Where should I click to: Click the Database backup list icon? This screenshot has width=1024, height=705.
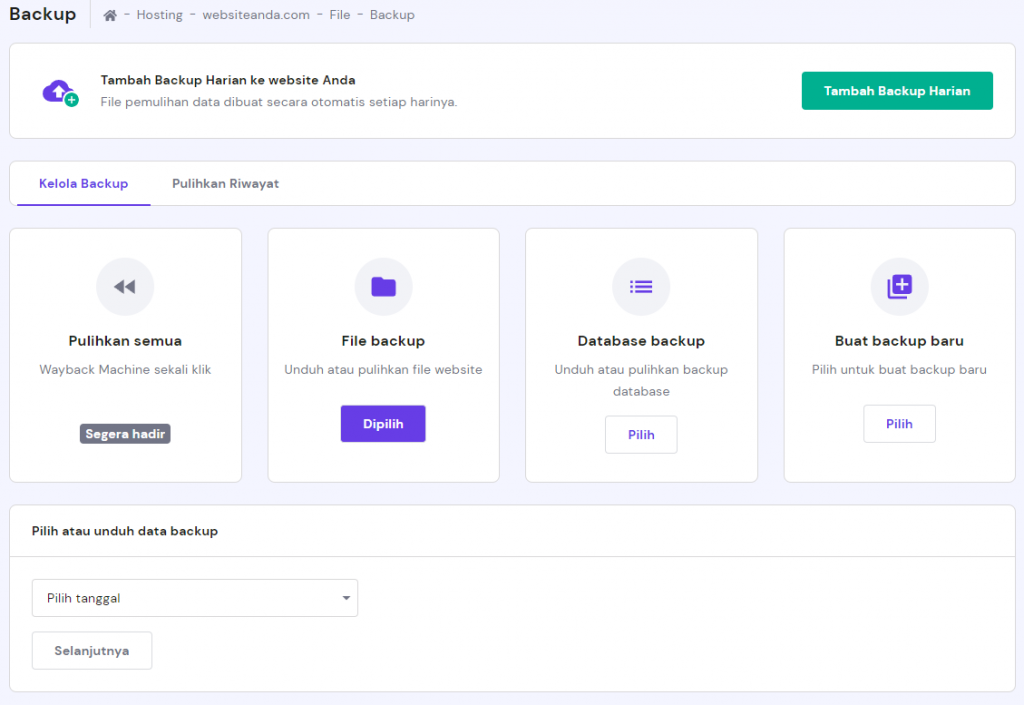coord(641,287)
